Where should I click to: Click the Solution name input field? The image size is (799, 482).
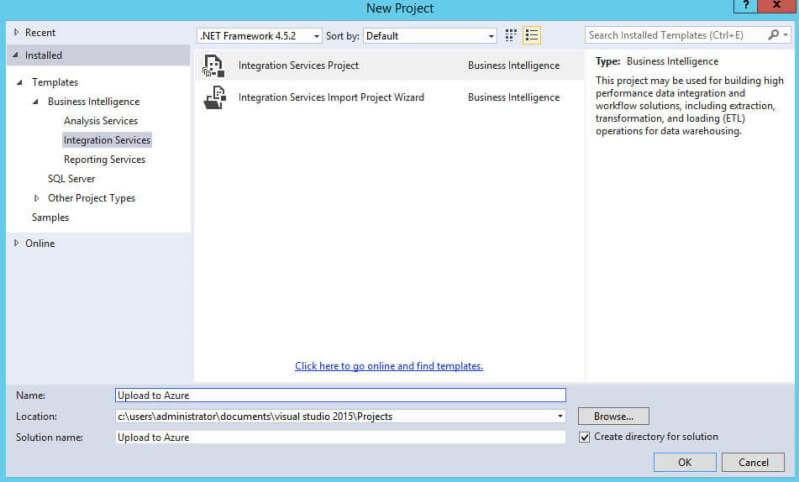340,437
